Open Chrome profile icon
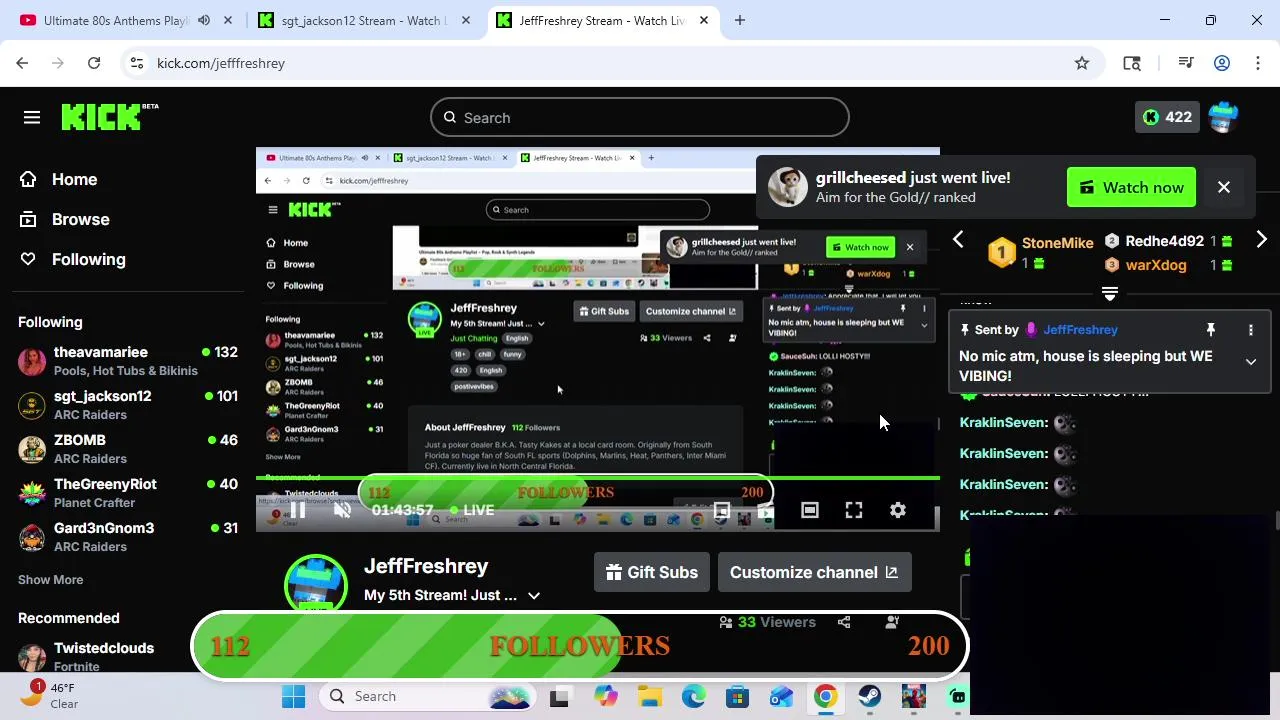 click(1222, 63)
